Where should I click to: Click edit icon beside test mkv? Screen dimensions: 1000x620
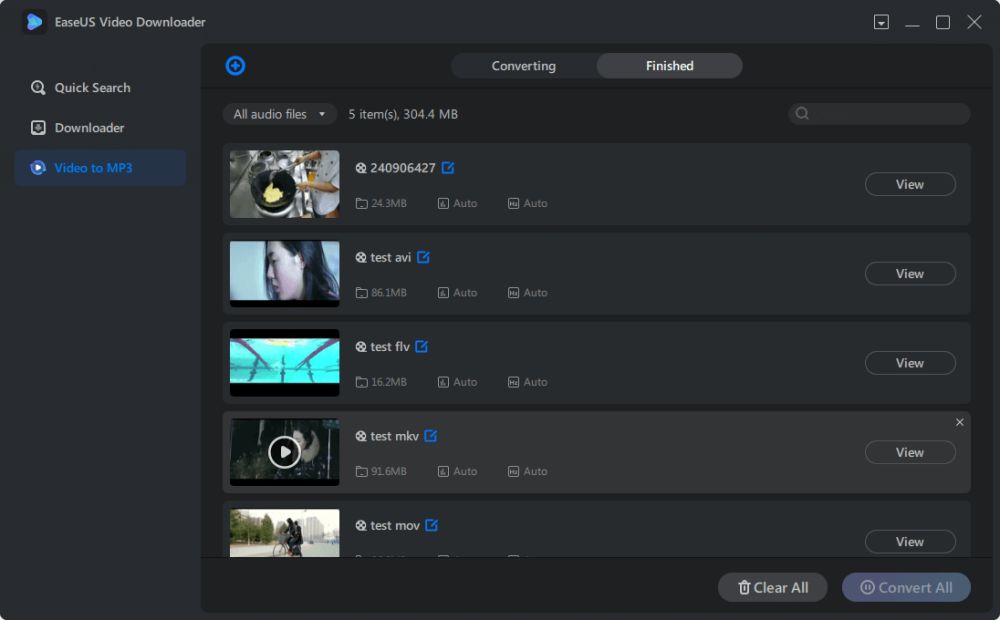coord(430,436)
